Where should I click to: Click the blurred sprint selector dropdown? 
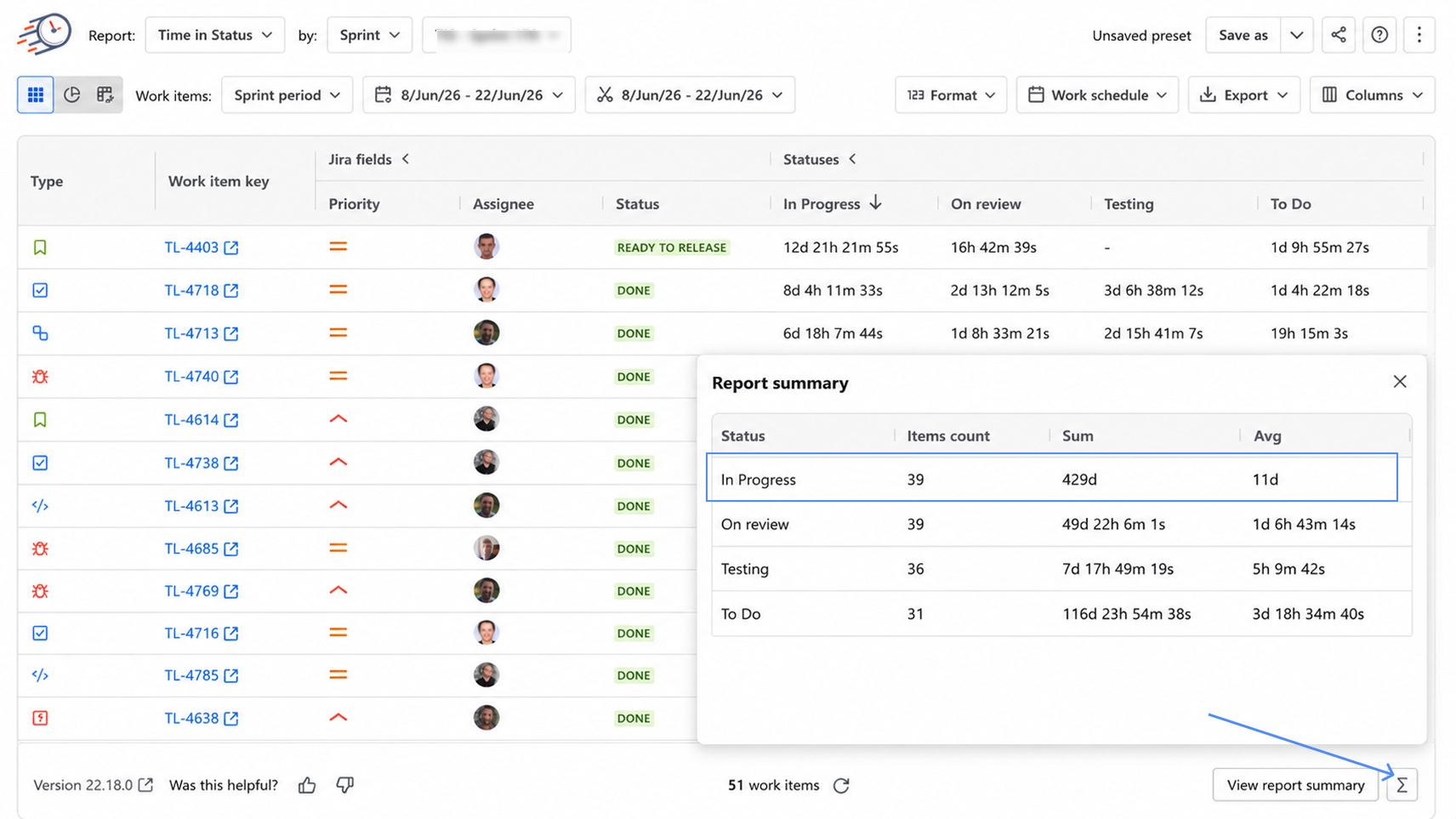[497, 35]
